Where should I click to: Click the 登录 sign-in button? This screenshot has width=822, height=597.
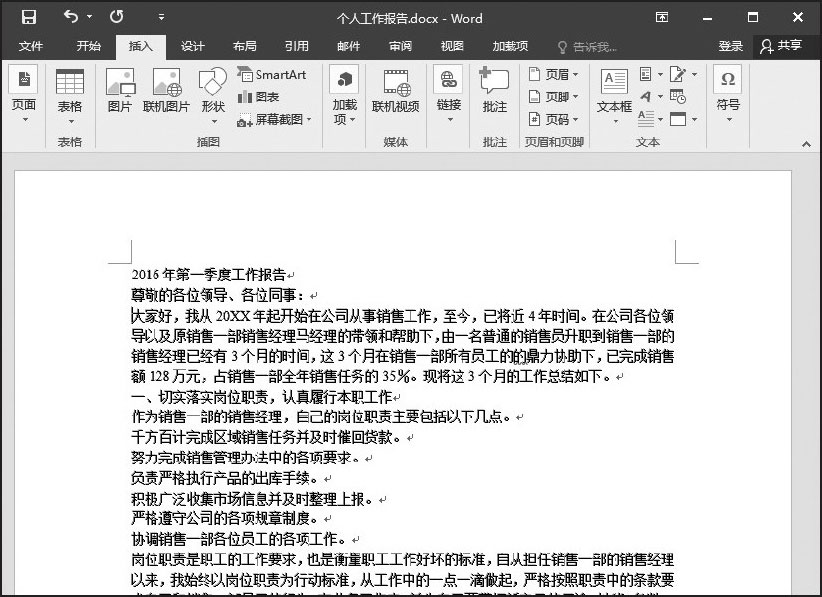730,46
